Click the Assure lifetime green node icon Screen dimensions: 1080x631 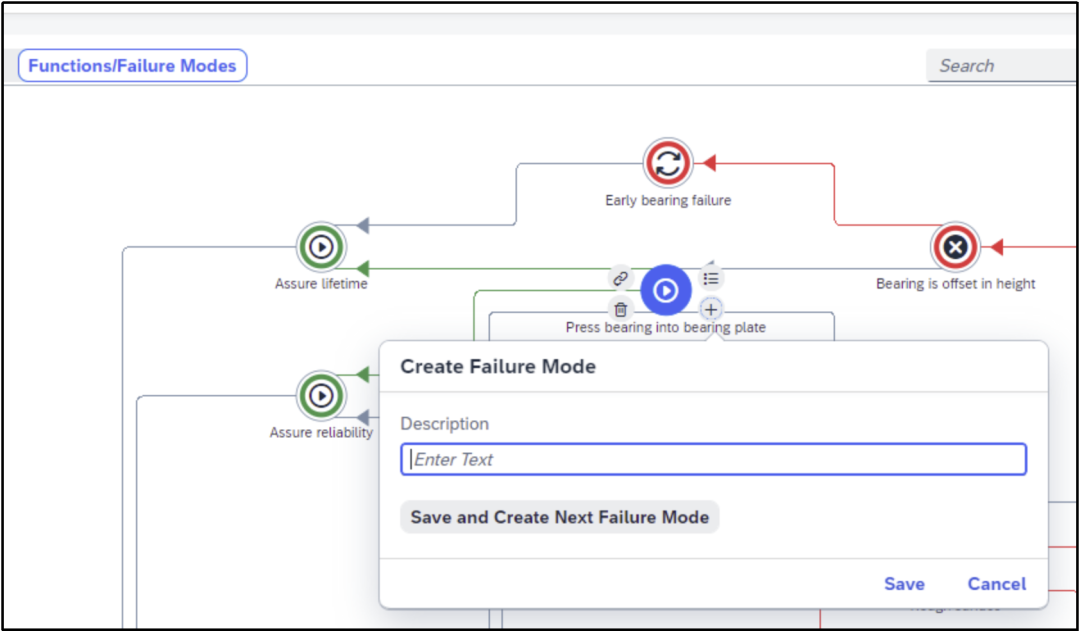pyautogui.click(x=321, y=246)
